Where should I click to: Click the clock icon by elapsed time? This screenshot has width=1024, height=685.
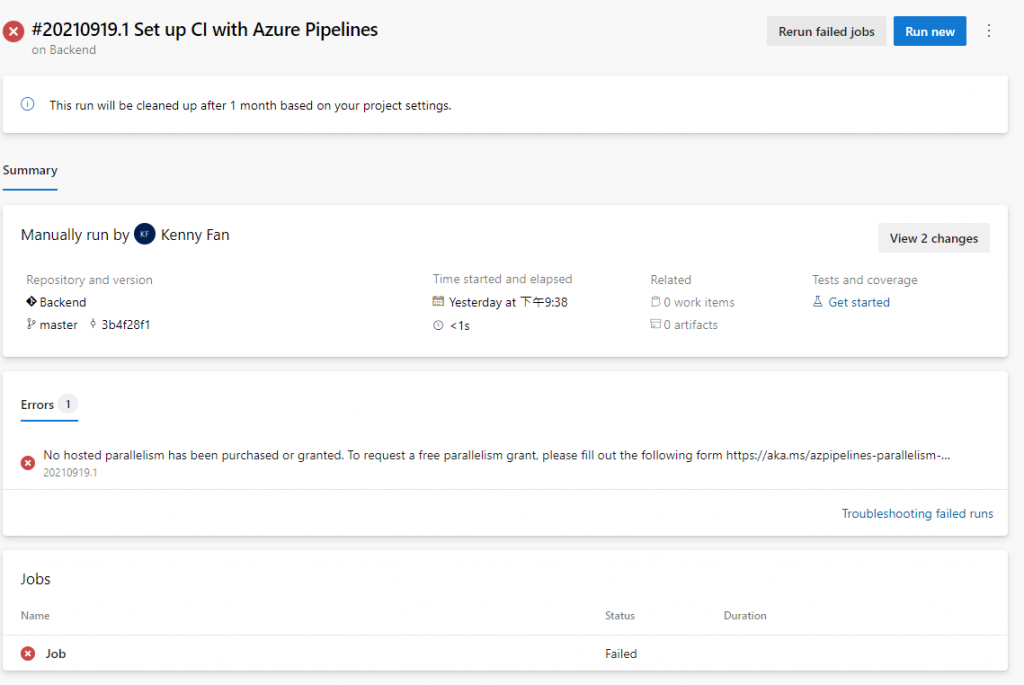click(438, 325)
